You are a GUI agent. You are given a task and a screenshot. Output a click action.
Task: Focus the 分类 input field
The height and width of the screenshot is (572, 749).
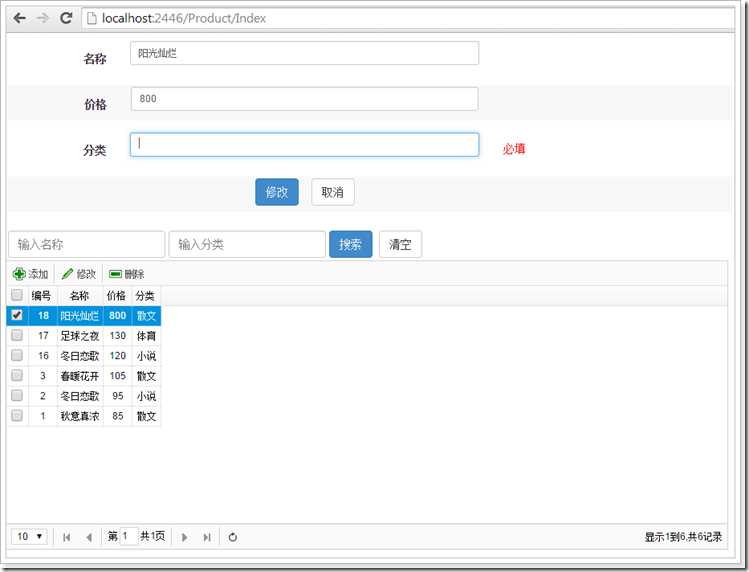click(x=304, y=145)
